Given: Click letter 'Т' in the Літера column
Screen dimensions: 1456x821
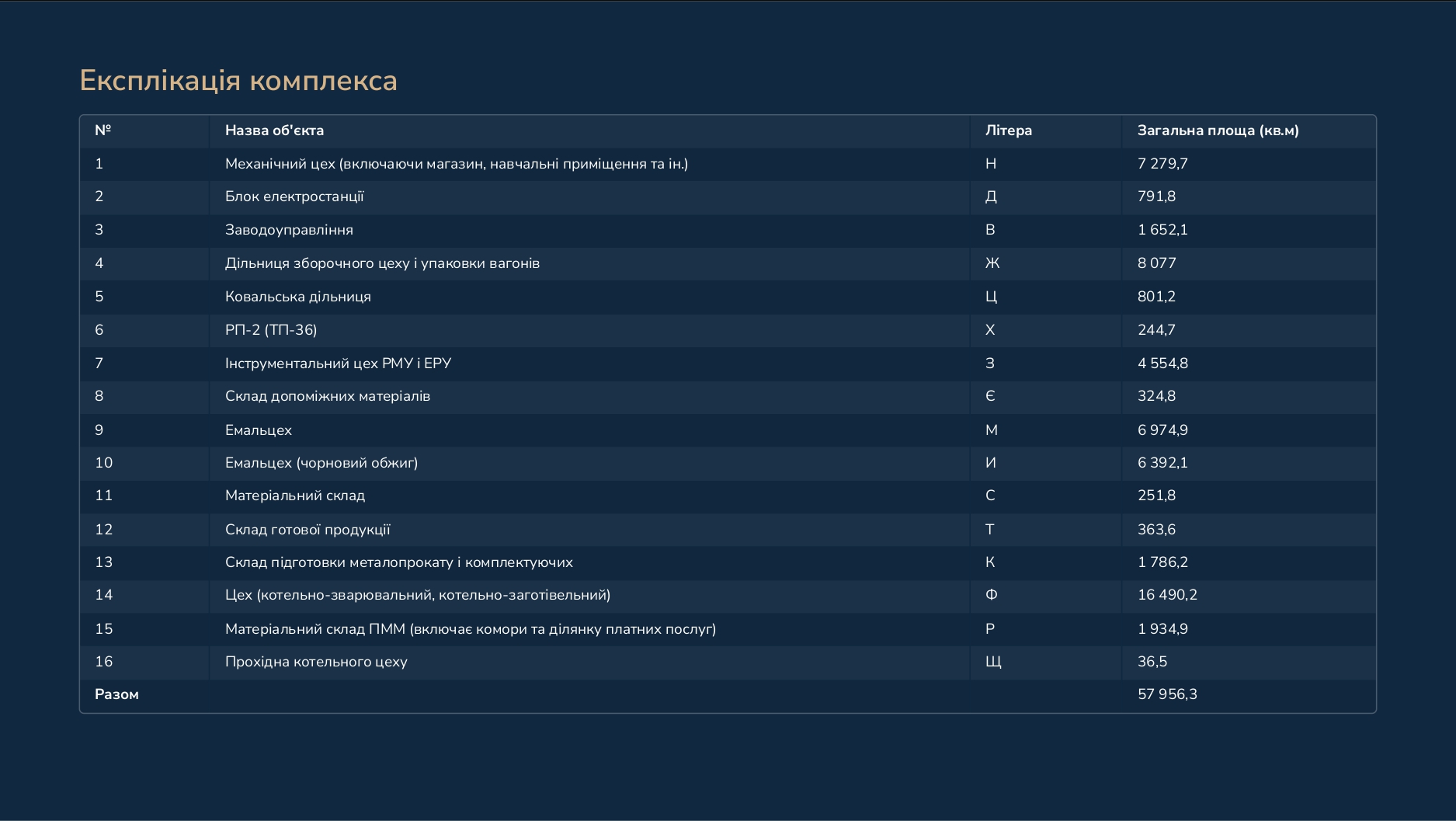Looking at the screenshot, I should [x=990, y=530].
